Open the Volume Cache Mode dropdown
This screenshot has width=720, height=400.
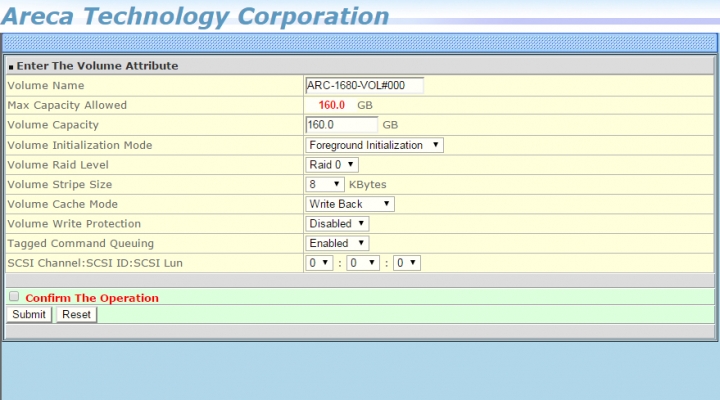click(x=349, y=204)
